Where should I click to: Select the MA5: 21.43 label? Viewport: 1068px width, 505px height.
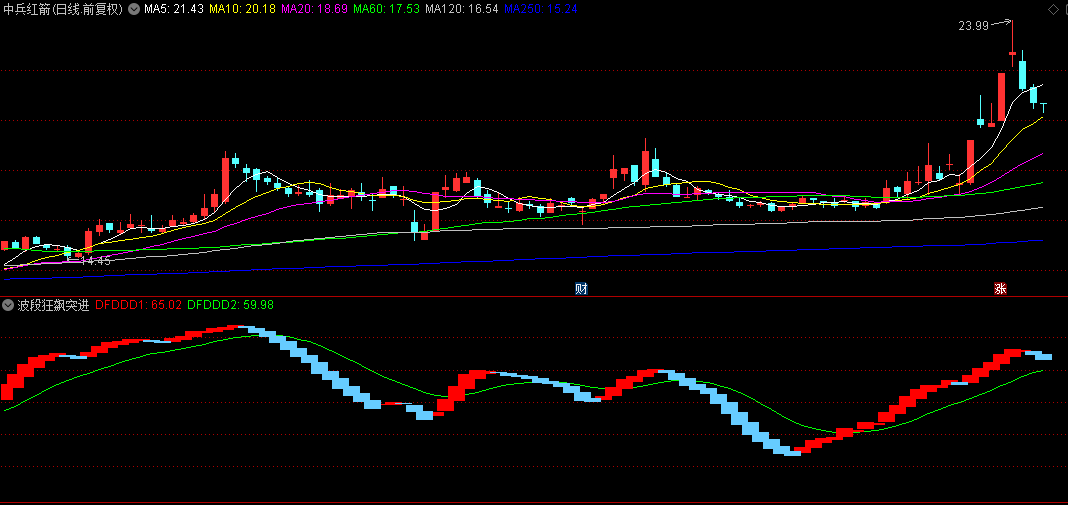pos(174,9)
